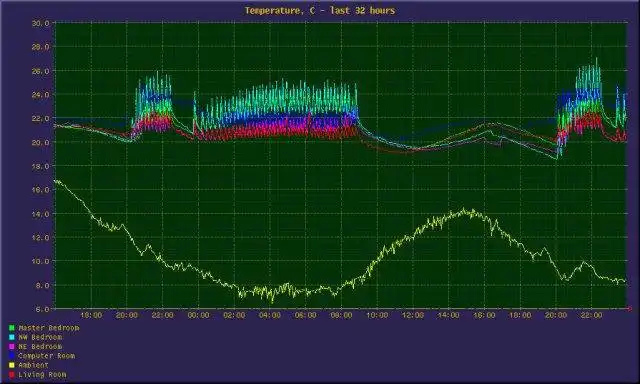Click the 06:00 time axis label
Image resolution: width=640 pixels, height=384 pixels.
point(306,315)
